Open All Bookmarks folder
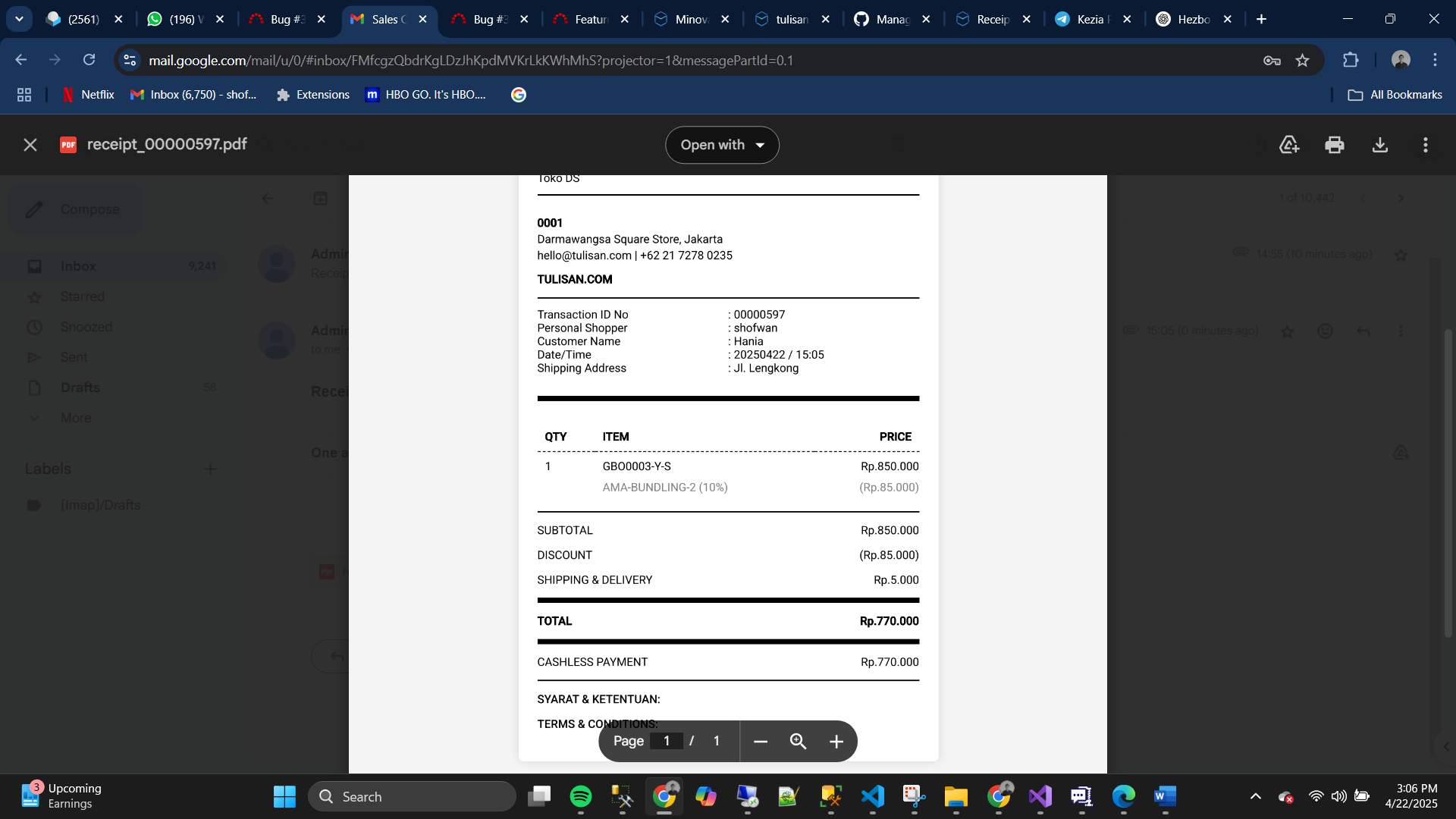Image resolution: width=1456 pixels, height=819 pixels. pyautogui.click(x=1395, y=95)
